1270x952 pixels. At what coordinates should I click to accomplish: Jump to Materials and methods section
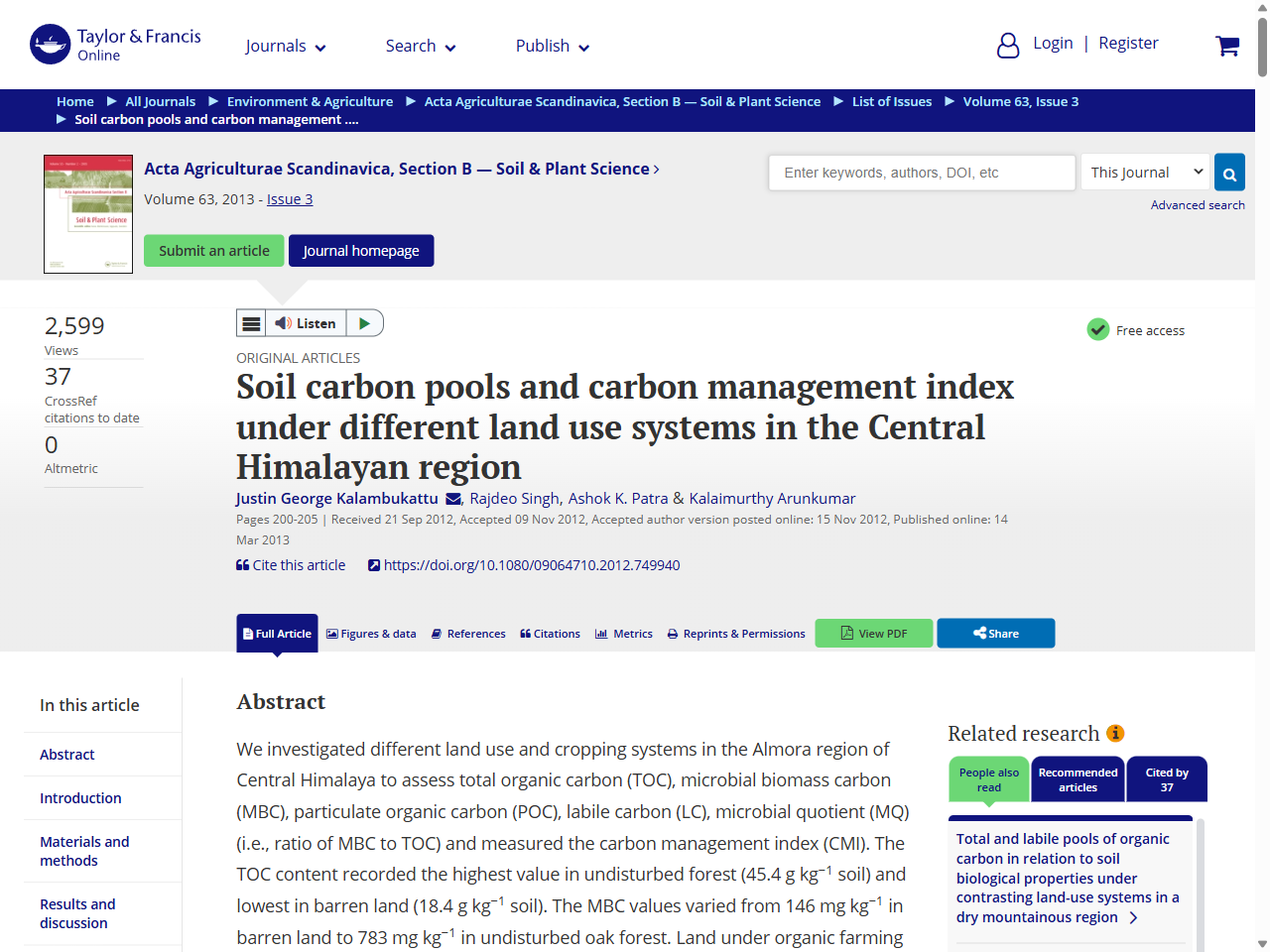(x=84, y=851)
